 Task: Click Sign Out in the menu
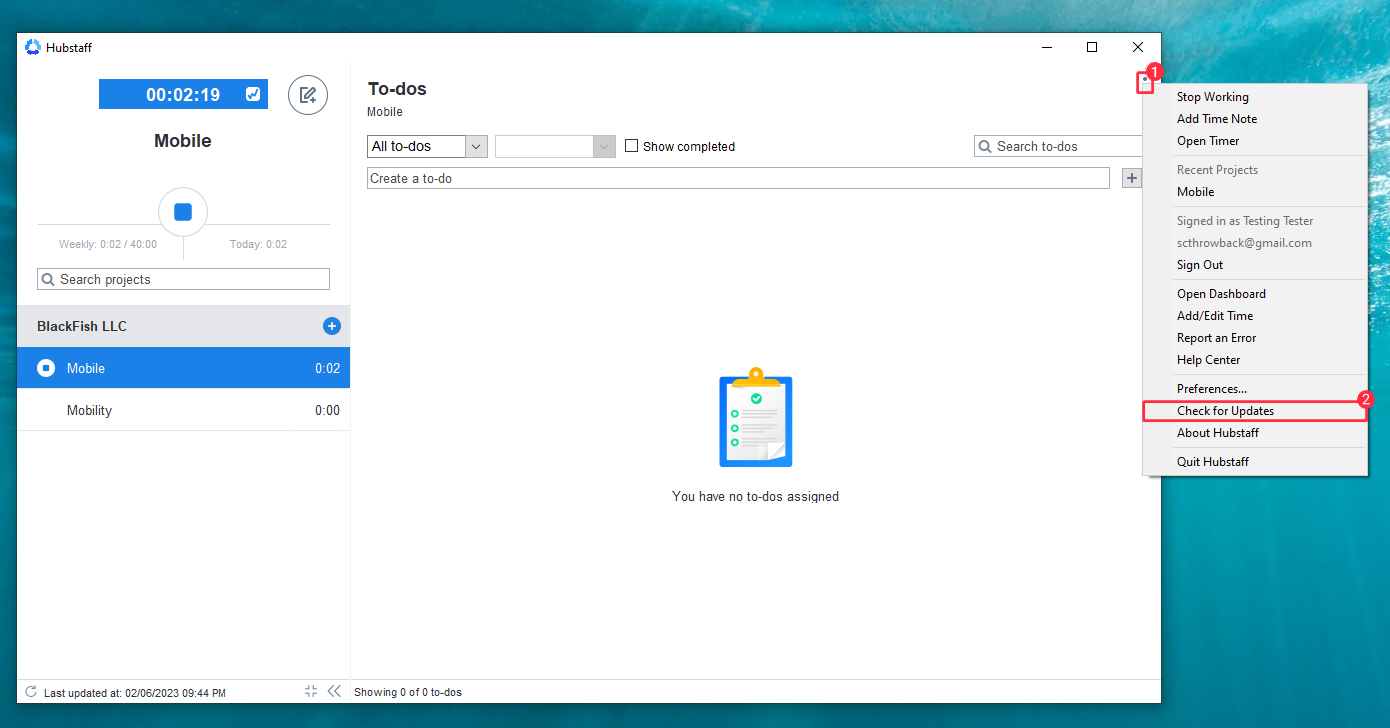click(x=1255, y=265)
